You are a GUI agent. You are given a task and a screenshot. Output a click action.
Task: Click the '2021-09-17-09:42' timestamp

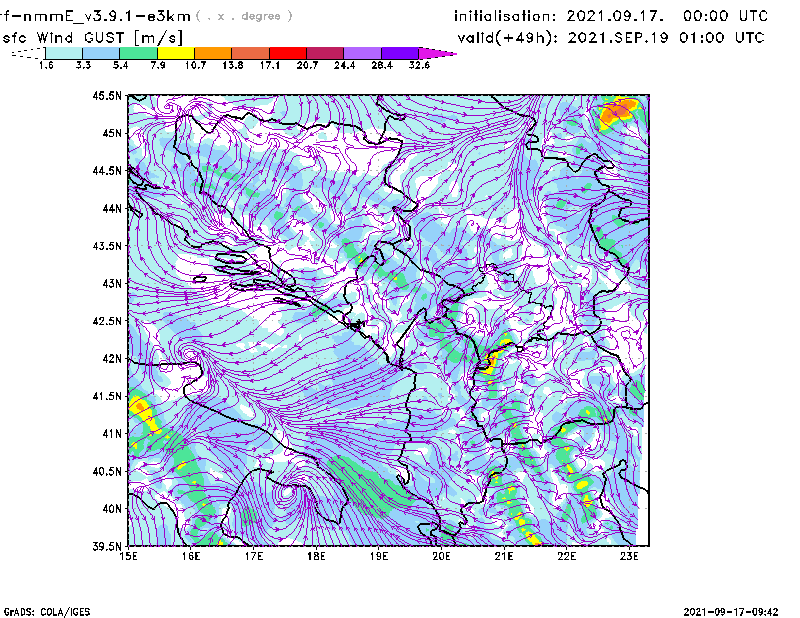pyautogui.click(x=731, y=612)
